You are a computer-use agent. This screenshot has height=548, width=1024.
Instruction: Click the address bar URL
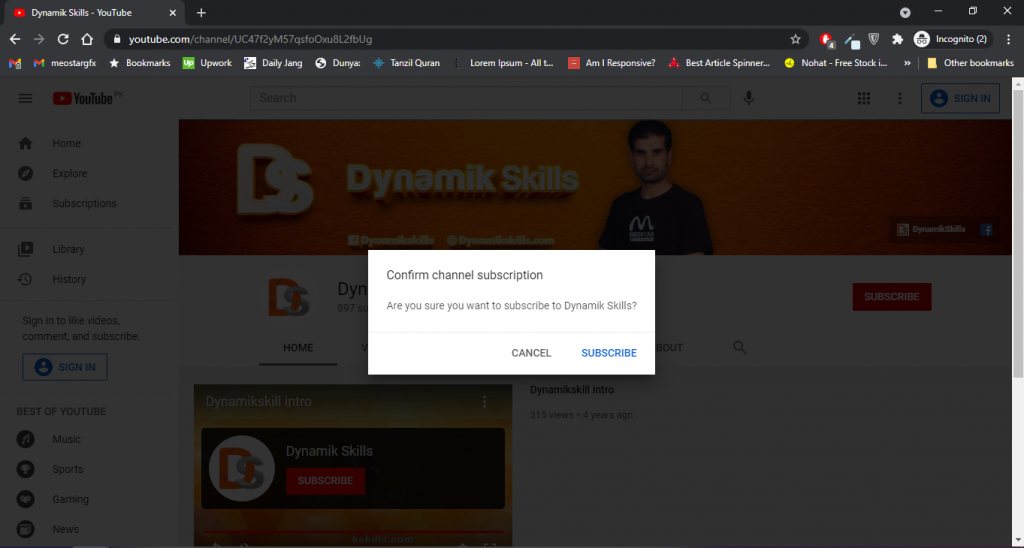[x=250, y=39]
